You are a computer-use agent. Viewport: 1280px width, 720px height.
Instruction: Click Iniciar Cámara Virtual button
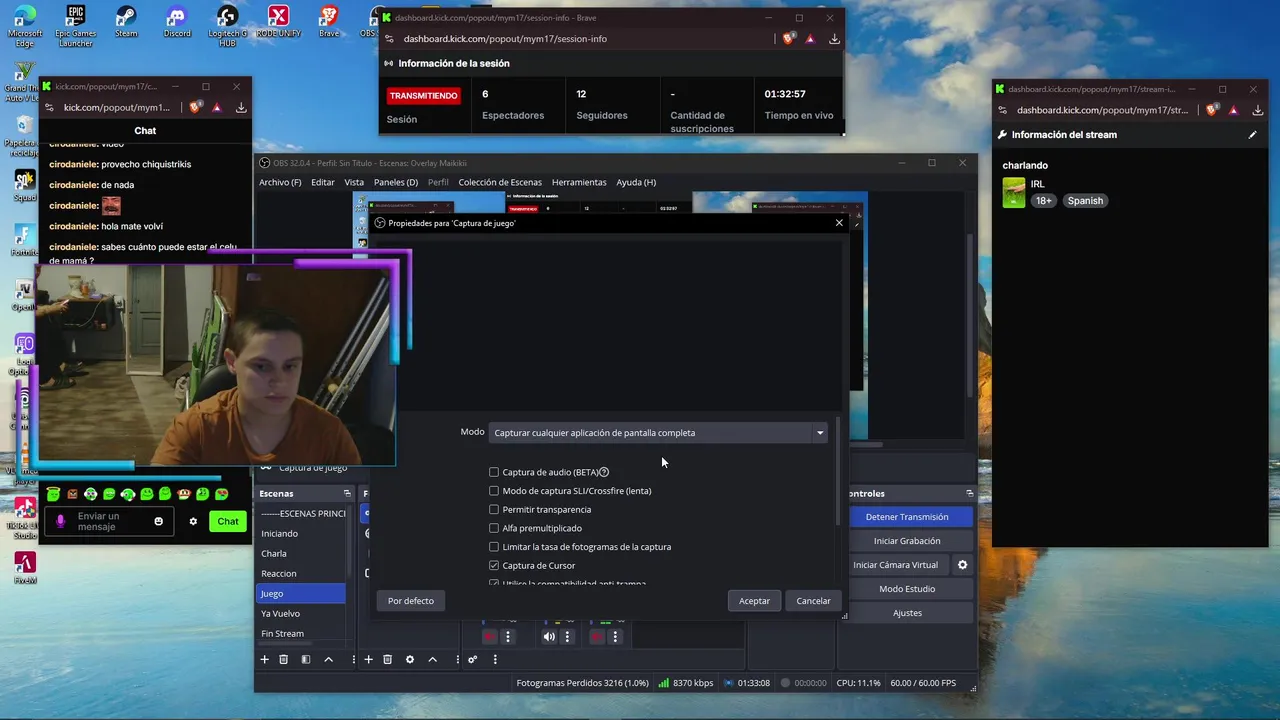(895, 565)
